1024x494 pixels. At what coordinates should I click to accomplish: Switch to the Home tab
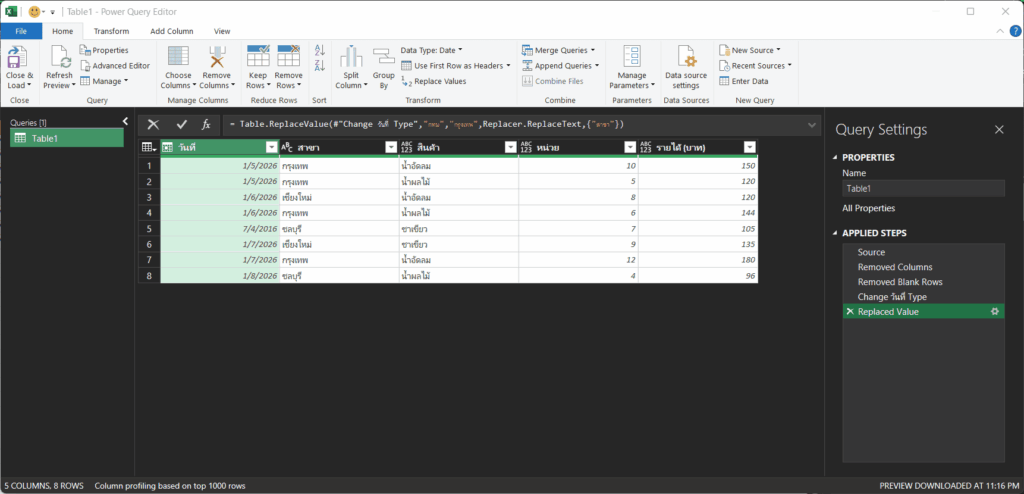[x=63, y=31]
